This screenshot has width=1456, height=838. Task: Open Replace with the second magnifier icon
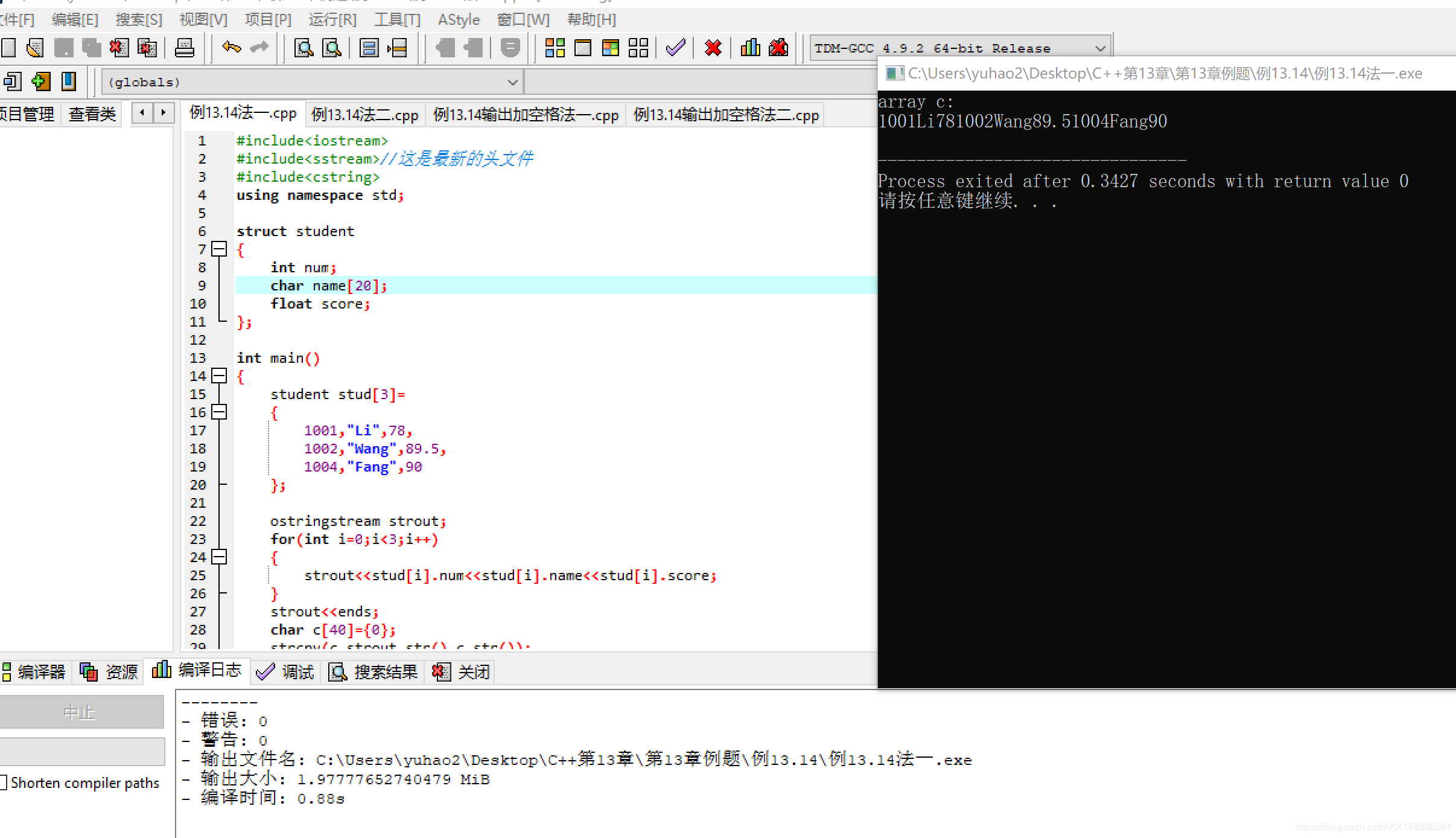point(332,48)
